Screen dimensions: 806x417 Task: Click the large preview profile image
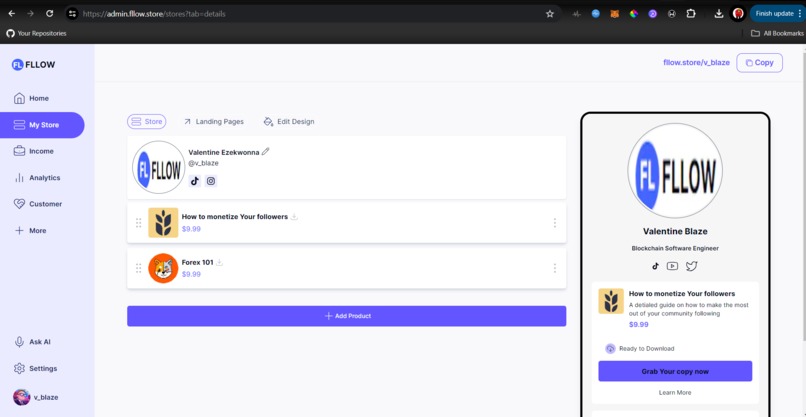(675, 171)
